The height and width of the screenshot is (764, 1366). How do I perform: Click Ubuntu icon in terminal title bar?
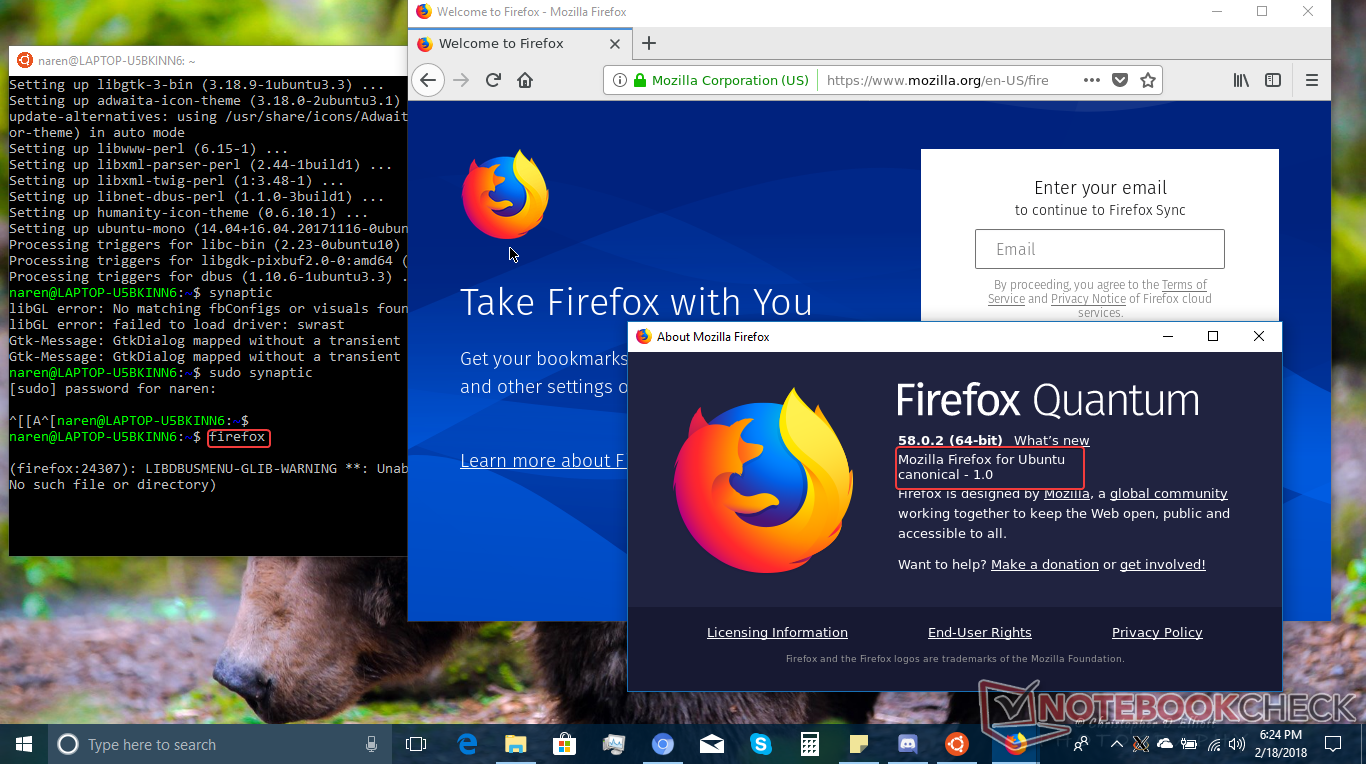click(25, 60)
